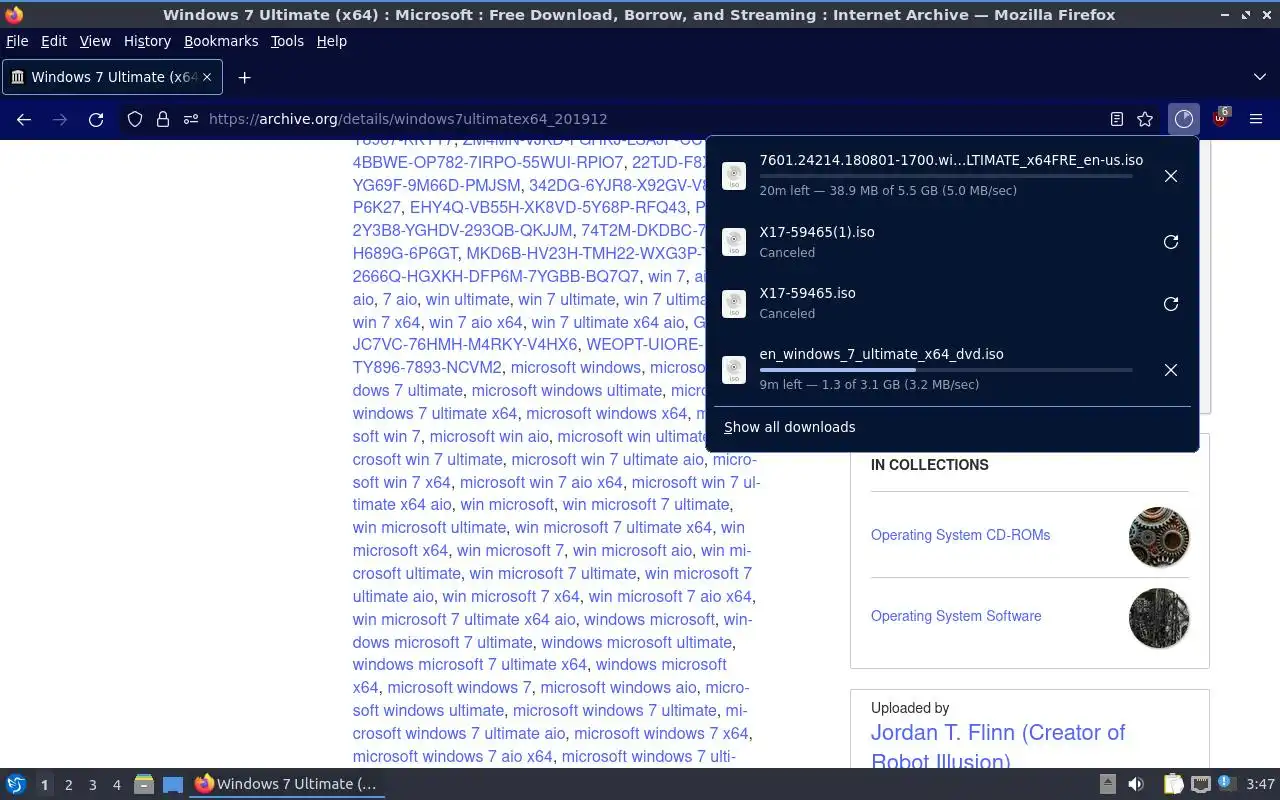Open the removable media eject tray icon
Viewport: 1280px width, 800px height.
tap(1108, 784)
